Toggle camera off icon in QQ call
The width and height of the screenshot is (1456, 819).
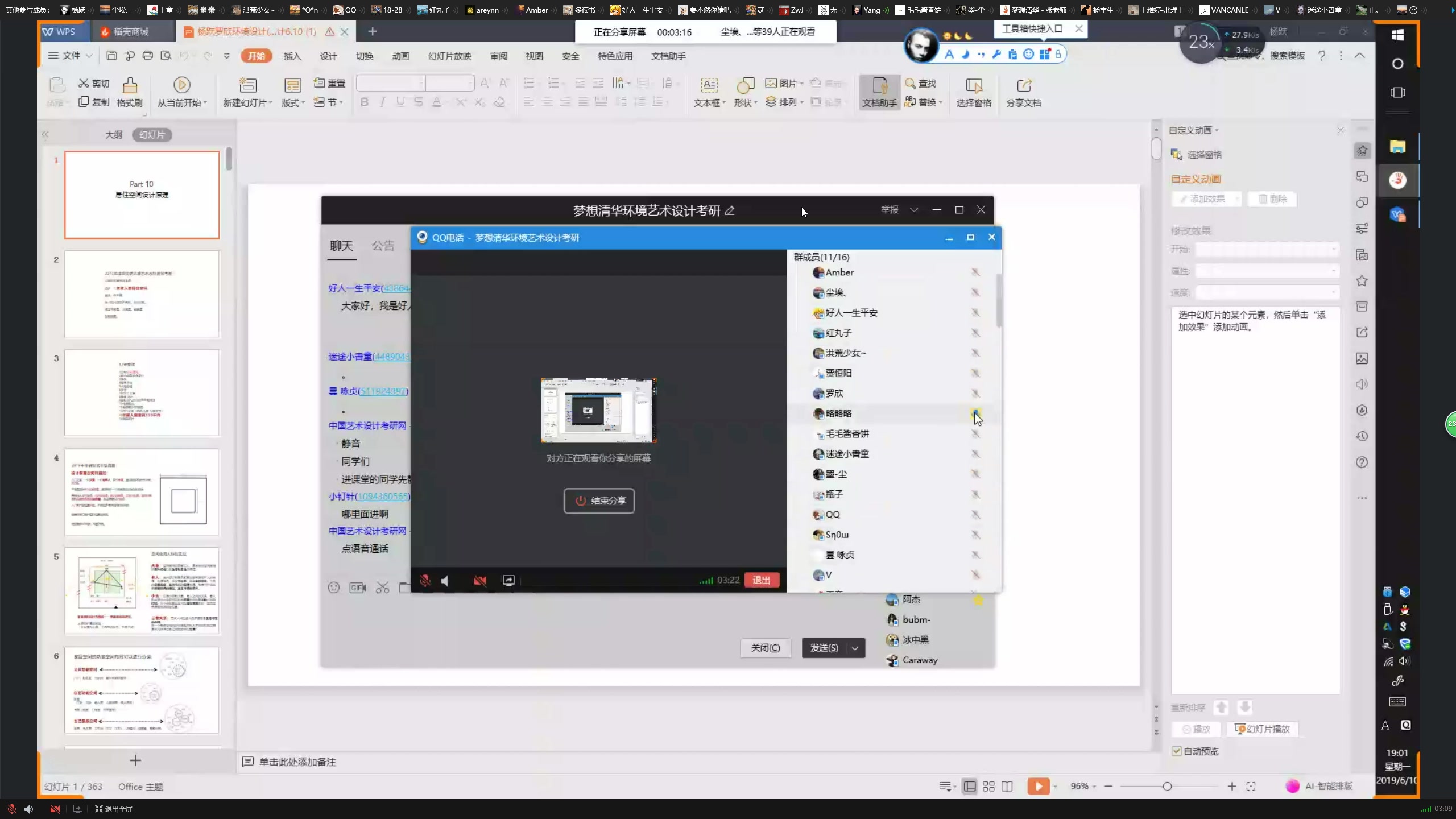tap(479, 580)
